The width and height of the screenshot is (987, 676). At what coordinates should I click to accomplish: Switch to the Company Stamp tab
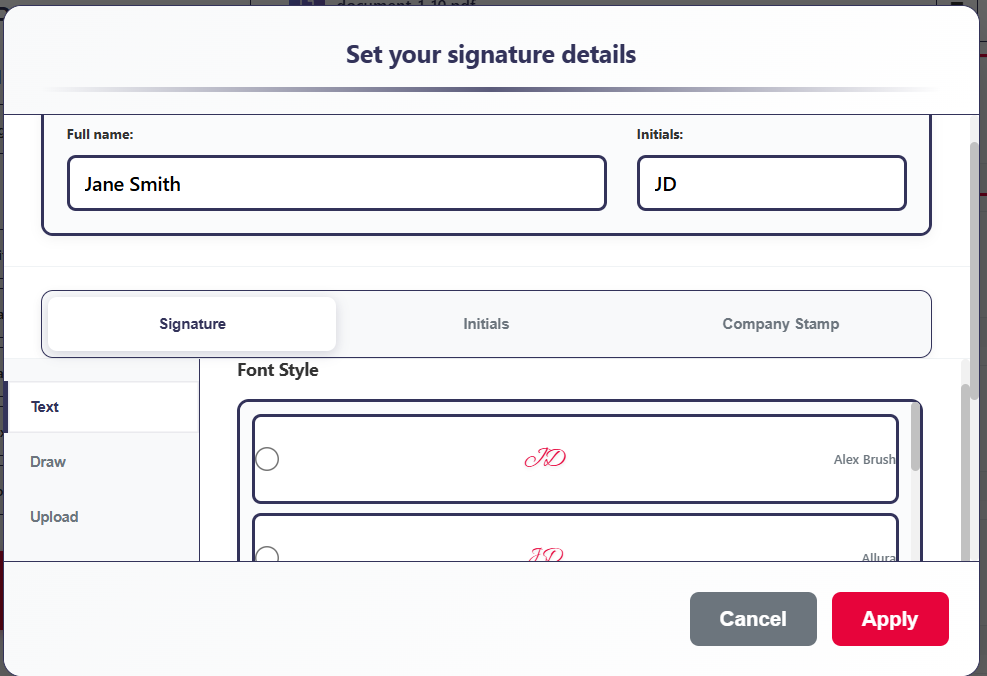780,324
